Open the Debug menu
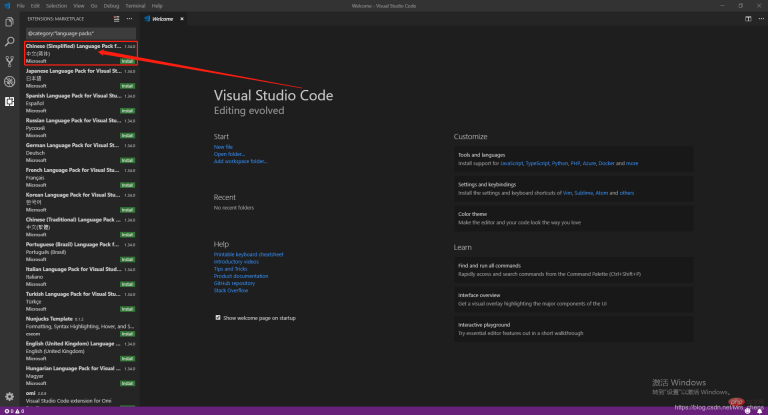Screen dimensions: 768x415 pos(111,6)
